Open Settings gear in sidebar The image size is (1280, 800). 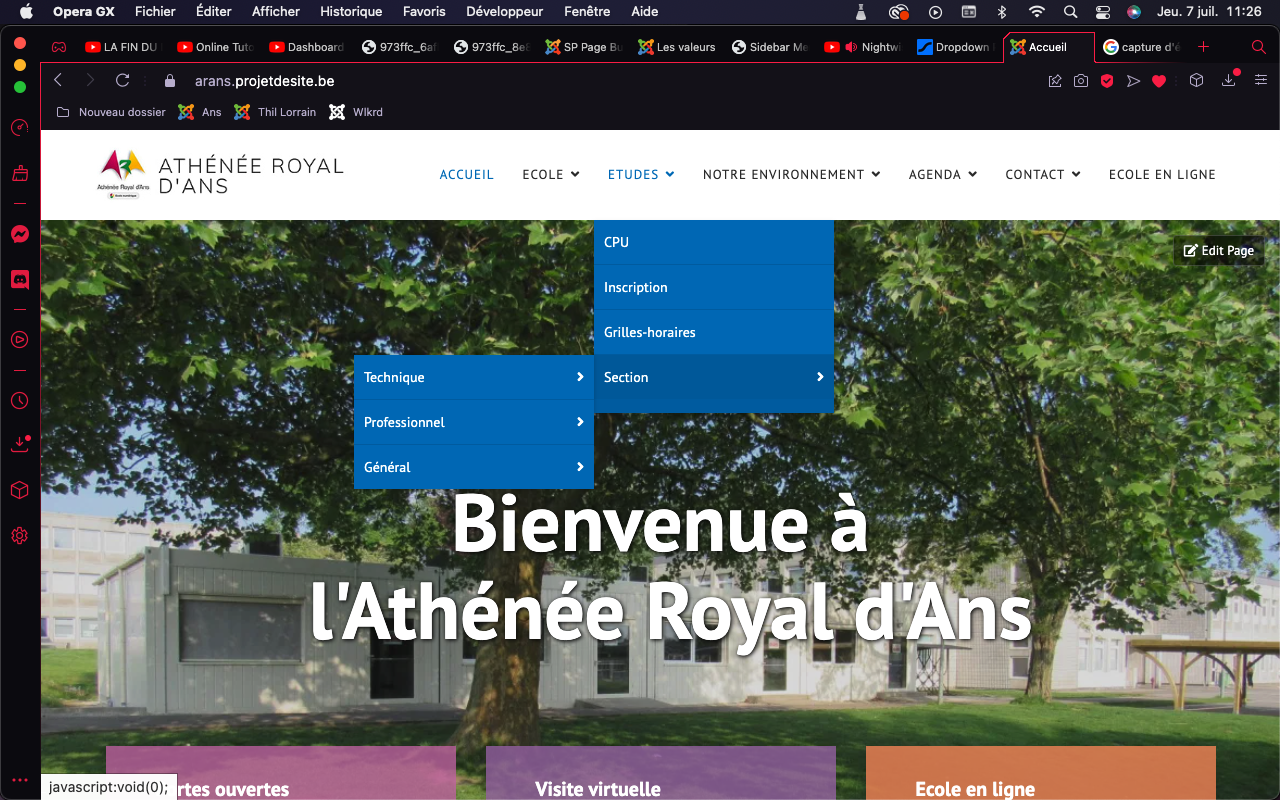(19, 536)
